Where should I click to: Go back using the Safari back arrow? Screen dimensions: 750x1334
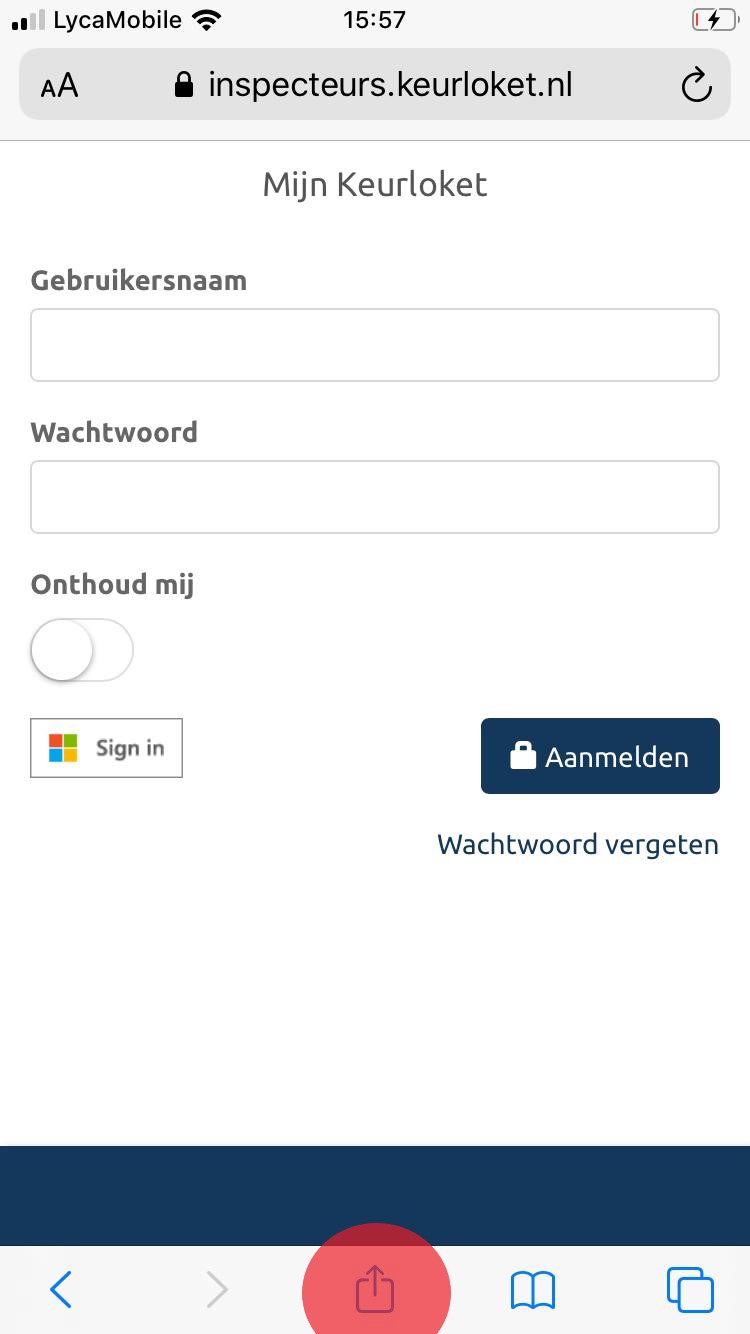61,1290
